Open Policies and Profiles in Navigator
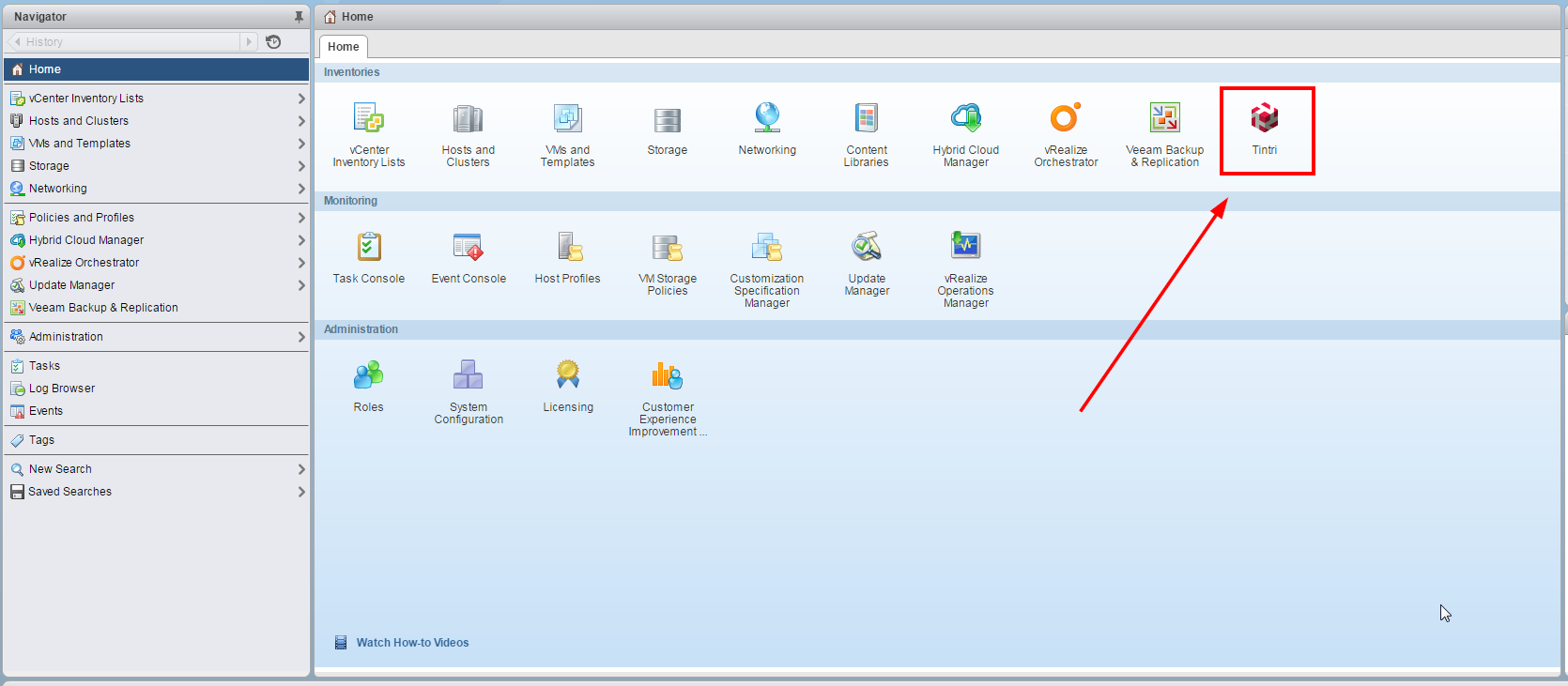1568x686 pixels. point(156,218)
